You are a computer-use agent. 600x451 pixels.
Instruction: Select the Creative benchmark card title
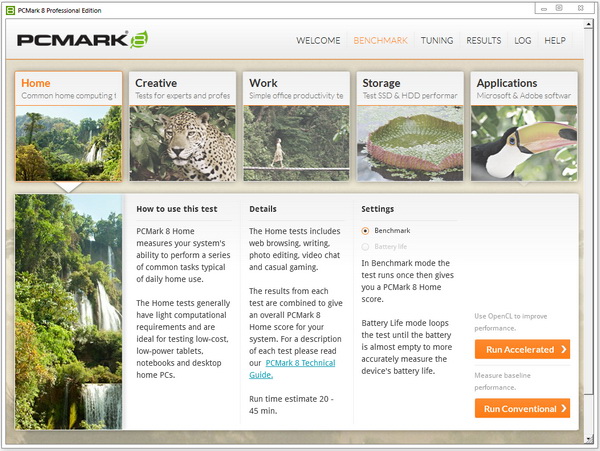pyautogui.click(x=156, y=83)
